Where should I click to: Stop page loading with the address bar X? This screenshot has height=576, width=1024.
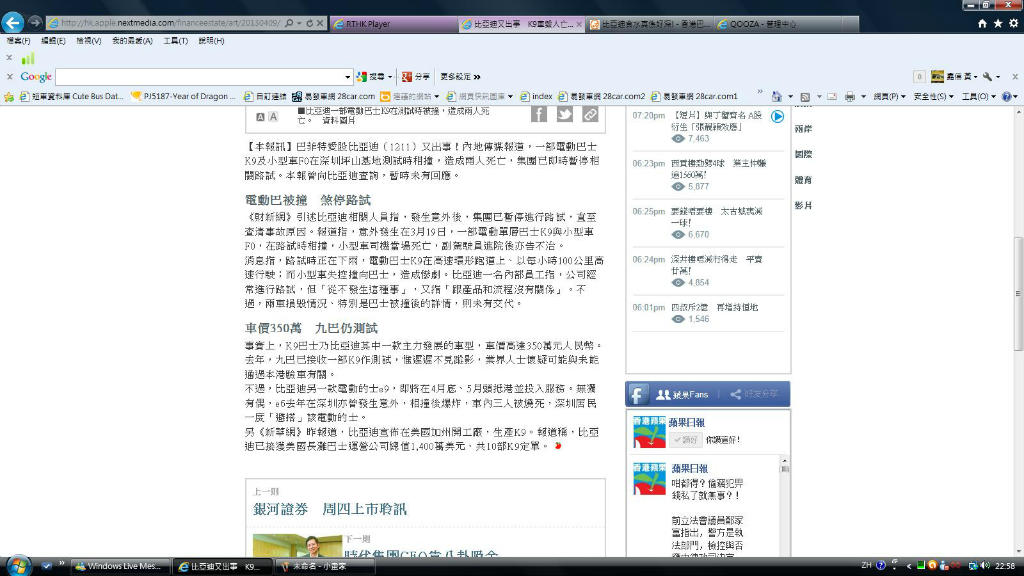pos(320,23)
